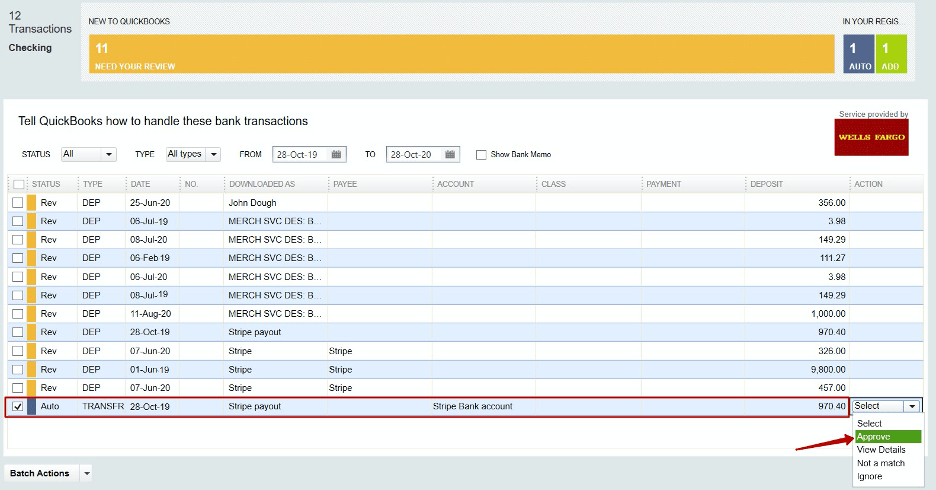Click the 111.27 deposit amount
Image resolution: width=936 pixels, height=490 pixels.
point(833,258)
